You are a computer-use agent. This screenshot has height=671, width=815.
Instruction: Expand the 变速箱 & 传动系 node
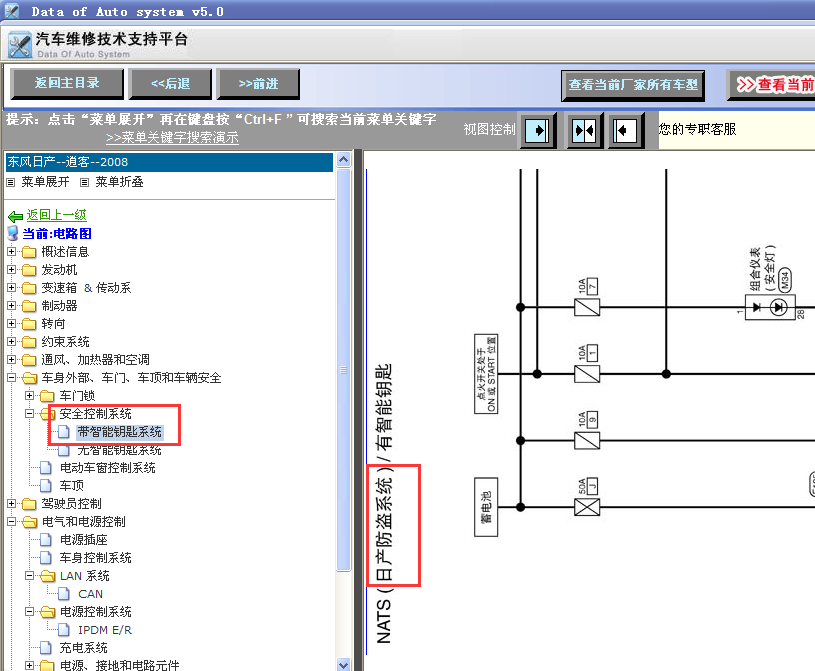point(11,287)
